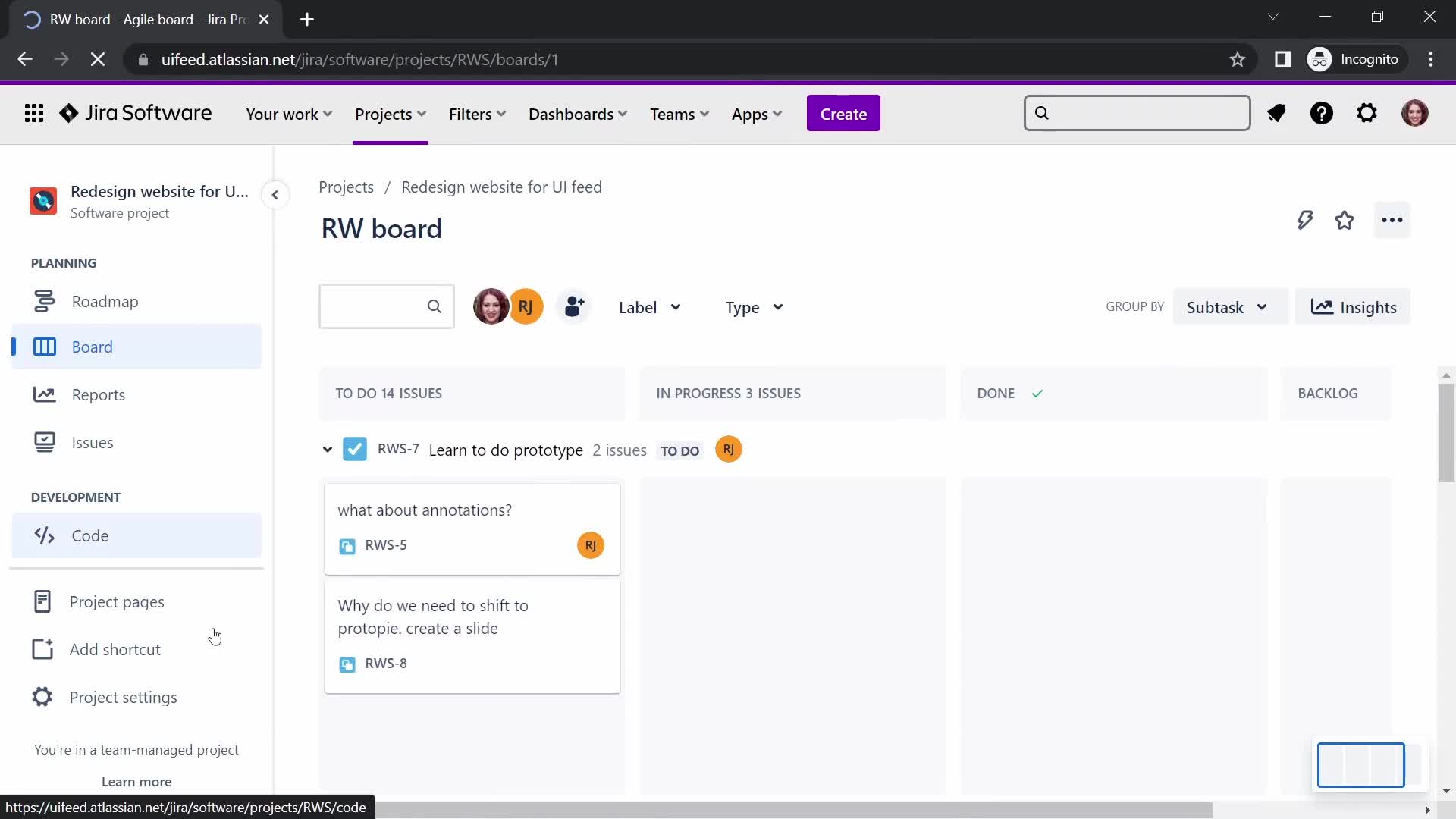Image resolution: width=1456 pixels, height=819 pixels.
Task: Toggle the RWS-7 subtask expander
Action: coord(327,449)
